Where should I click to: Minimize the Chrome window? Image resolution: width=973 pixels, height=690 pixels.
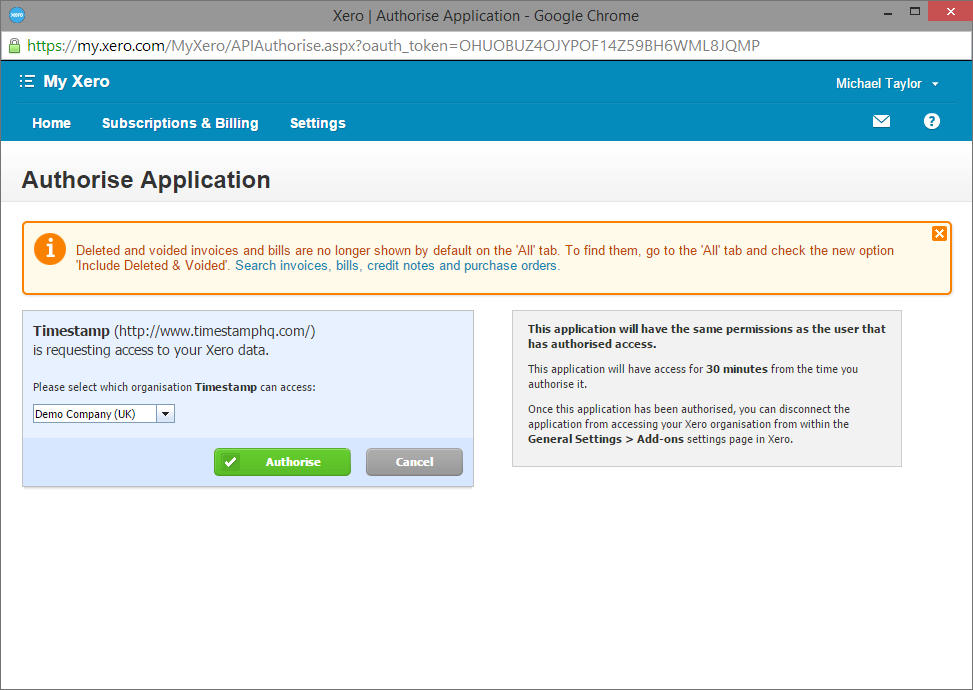pos(888,12)
